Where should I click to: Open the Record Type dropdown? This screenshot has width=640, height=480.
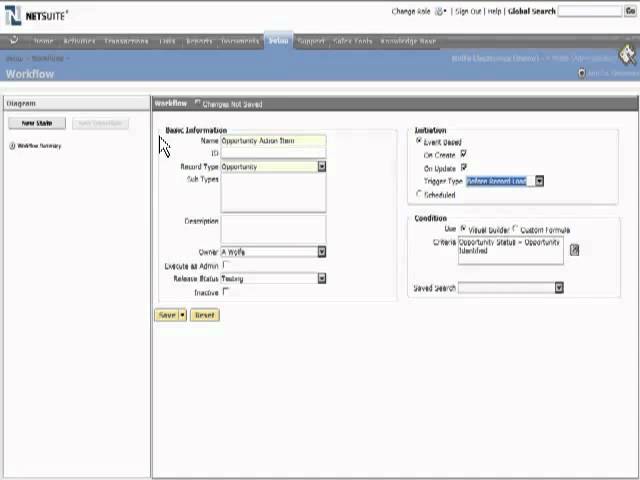322,166
